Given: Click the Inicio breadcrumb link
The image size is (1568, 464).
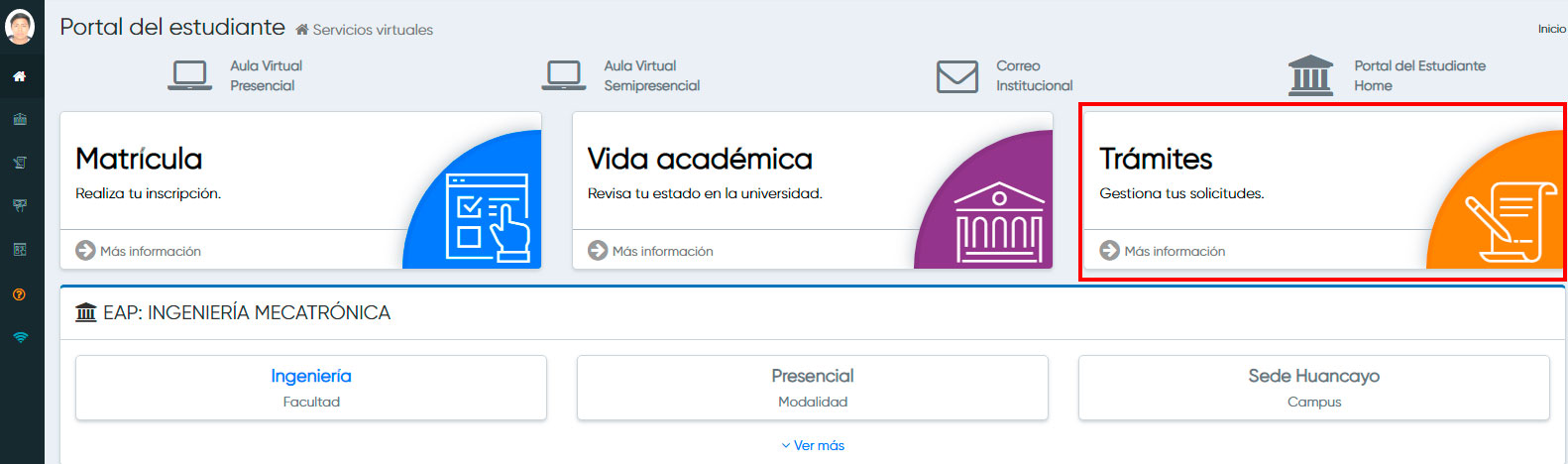Looking at the screenshot, I should tap(1551, 29).
